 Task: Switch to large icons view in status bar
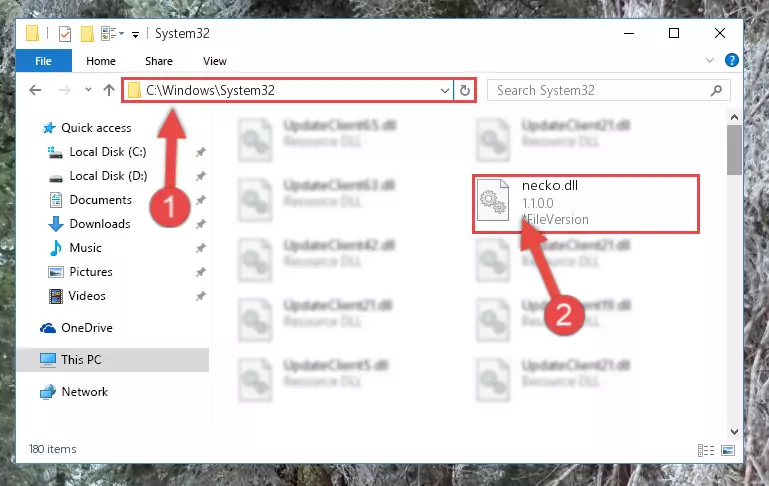728,450
